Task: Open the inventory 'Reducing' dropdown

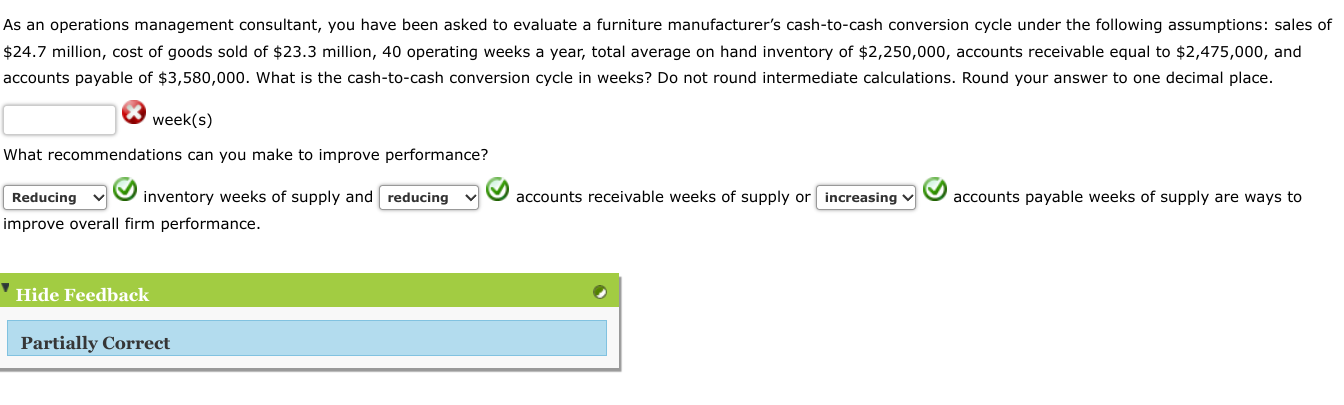Action: point(55,197)
